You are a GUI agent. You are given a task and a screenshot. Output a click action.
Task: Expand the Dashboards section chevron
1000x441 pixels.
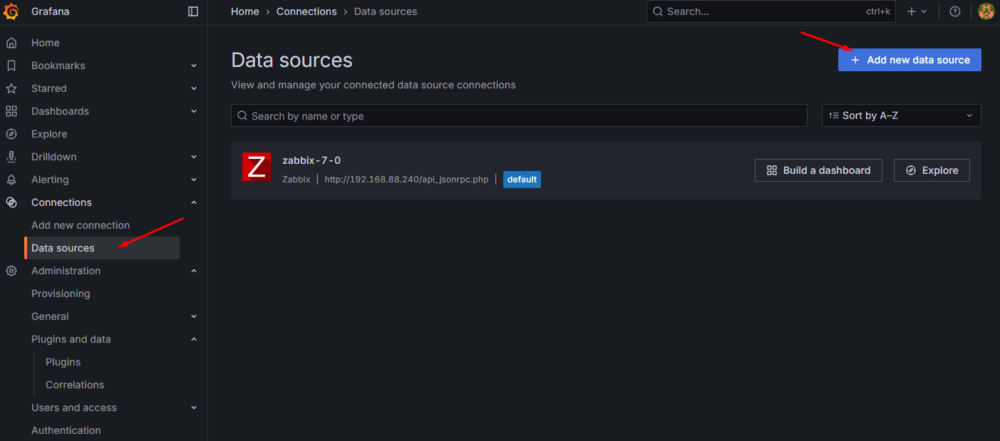coord(194,111)
